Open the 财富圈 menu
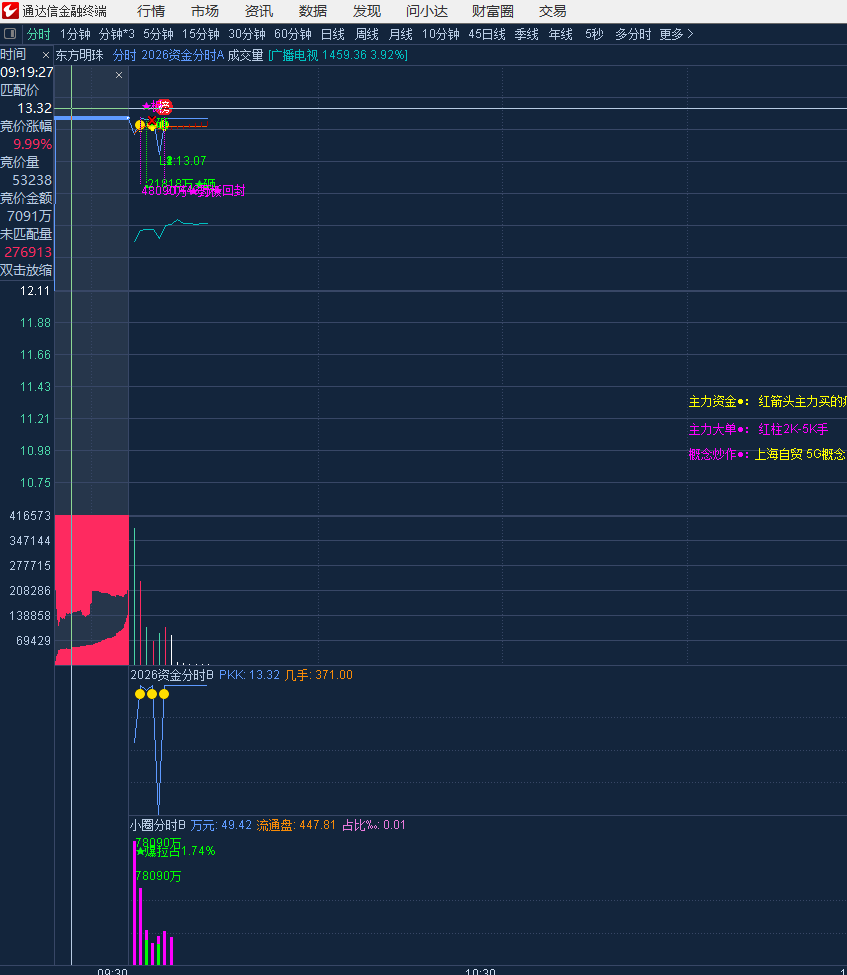 click(492, 11)
